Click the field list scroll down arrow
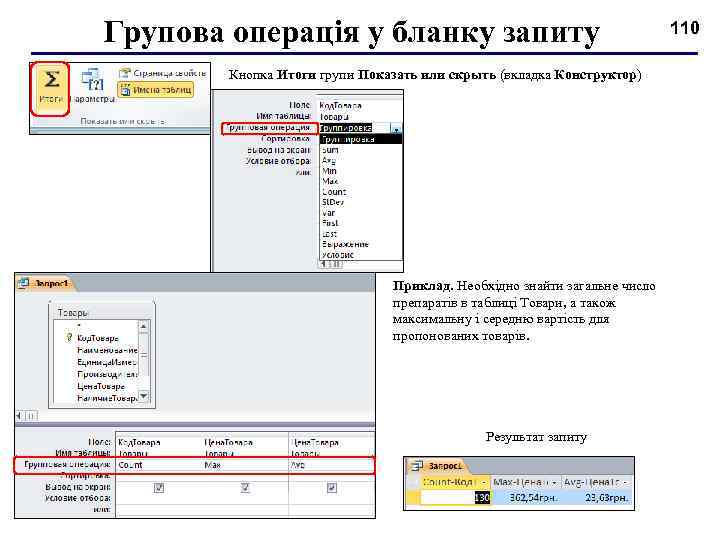 click(x=144, y=396)
